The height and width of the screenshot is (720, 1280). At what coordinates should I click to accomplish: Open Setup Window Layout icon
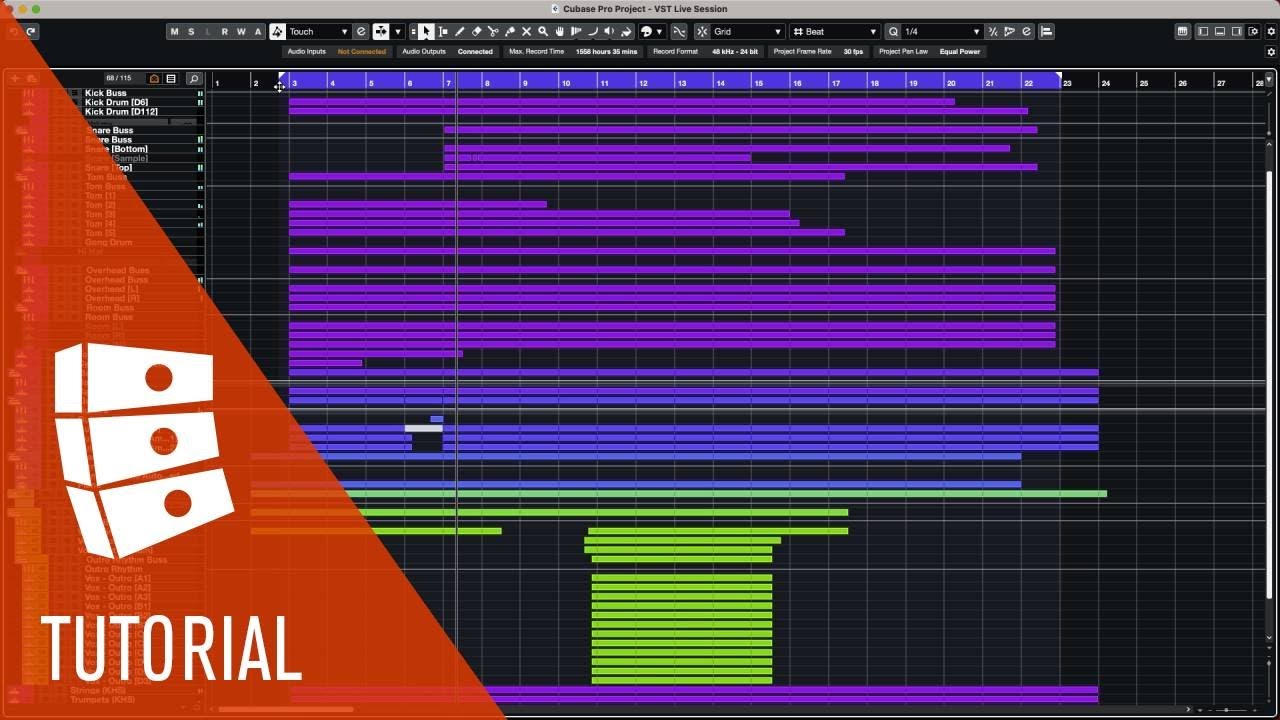coord(1254,32)
